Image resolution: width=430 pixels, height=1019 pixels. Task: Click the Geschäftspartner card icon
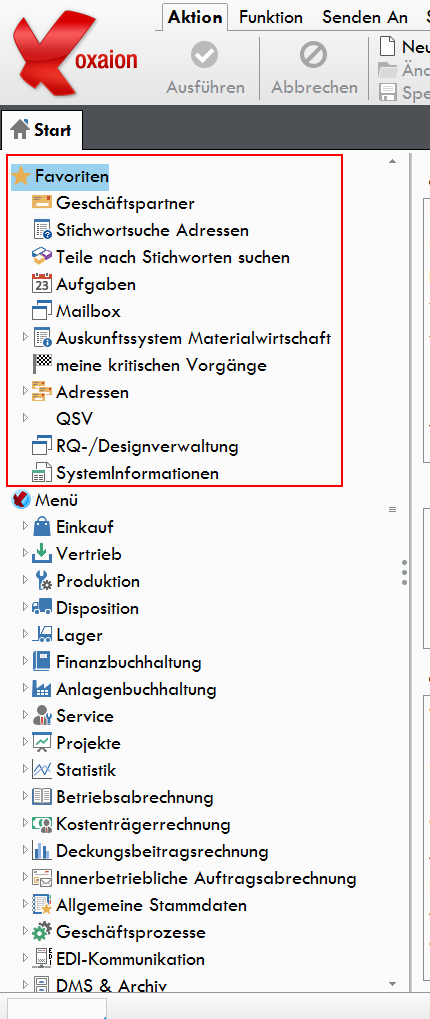click(x=42, y=203)
